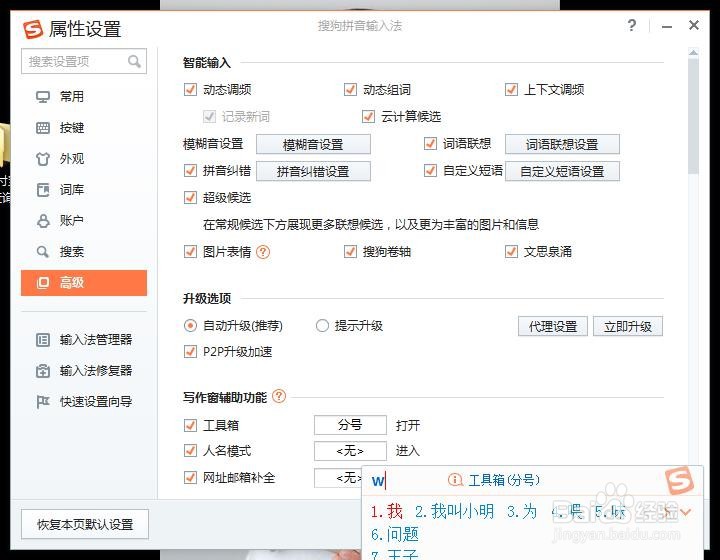
Task: Toggle 人名模式 checkbox
Action: pos(190,451)
